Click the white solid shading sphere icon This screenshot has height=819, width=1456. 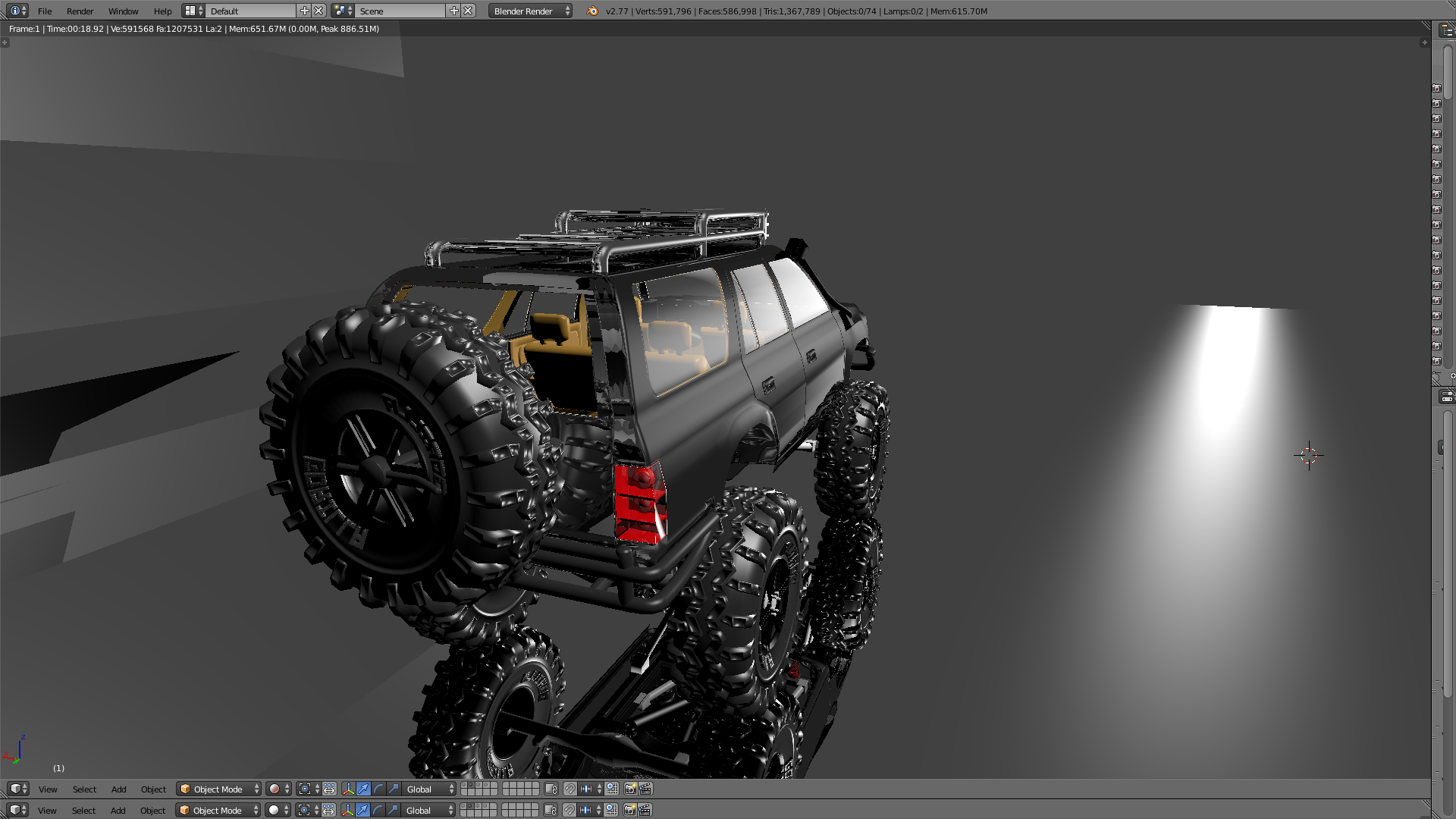pyautogui.click(x=274, y=810)
